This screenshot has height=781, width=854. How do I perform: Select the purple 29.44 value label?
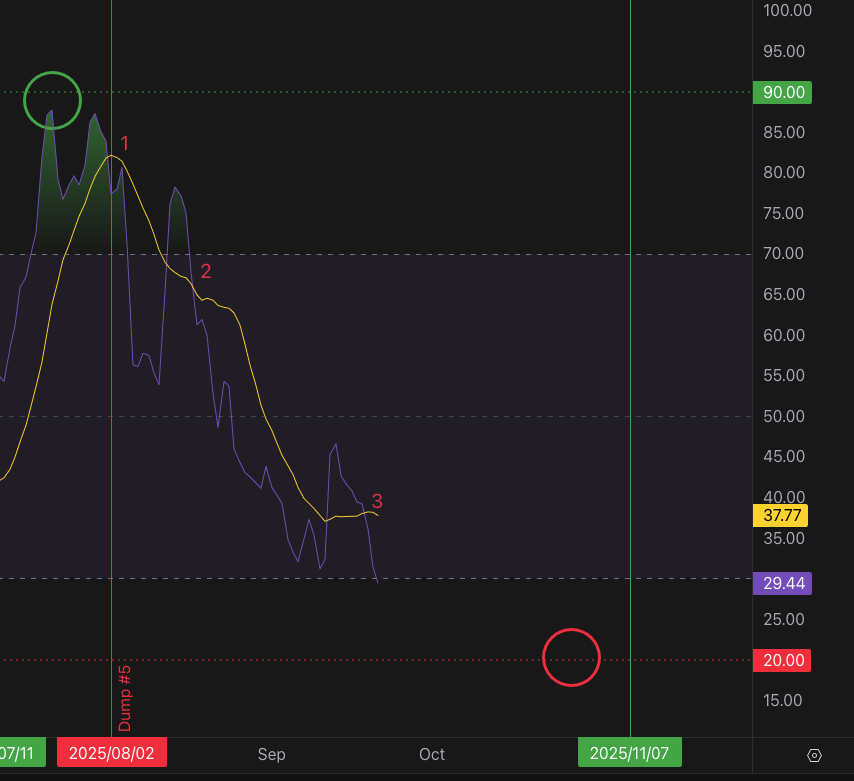782,583
